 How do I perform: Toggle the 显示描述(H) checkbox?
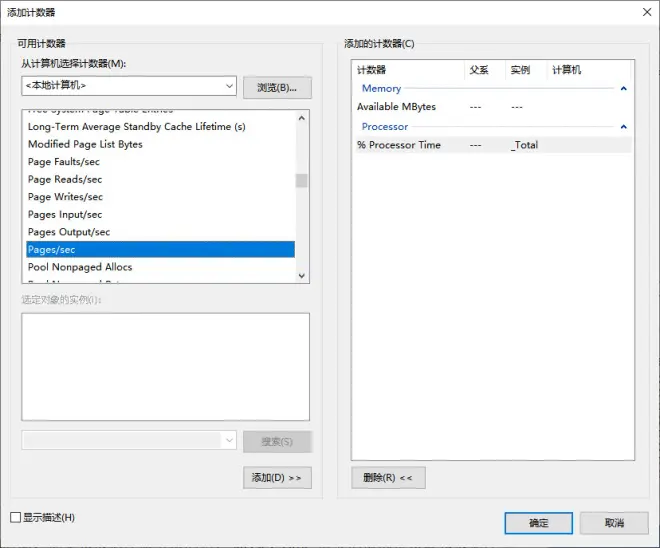[x=16, y=517]
